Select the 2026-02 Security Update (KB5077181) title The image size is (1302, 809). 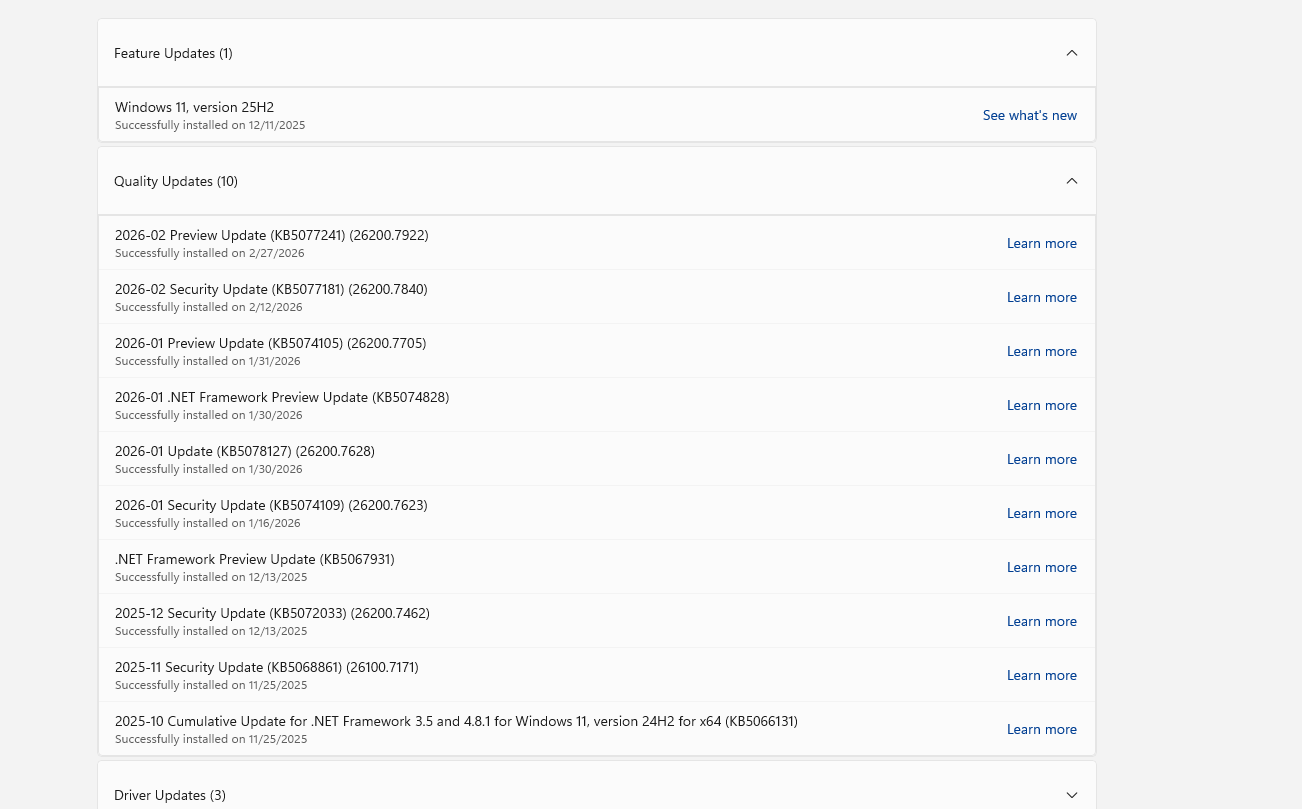(271, 289)
